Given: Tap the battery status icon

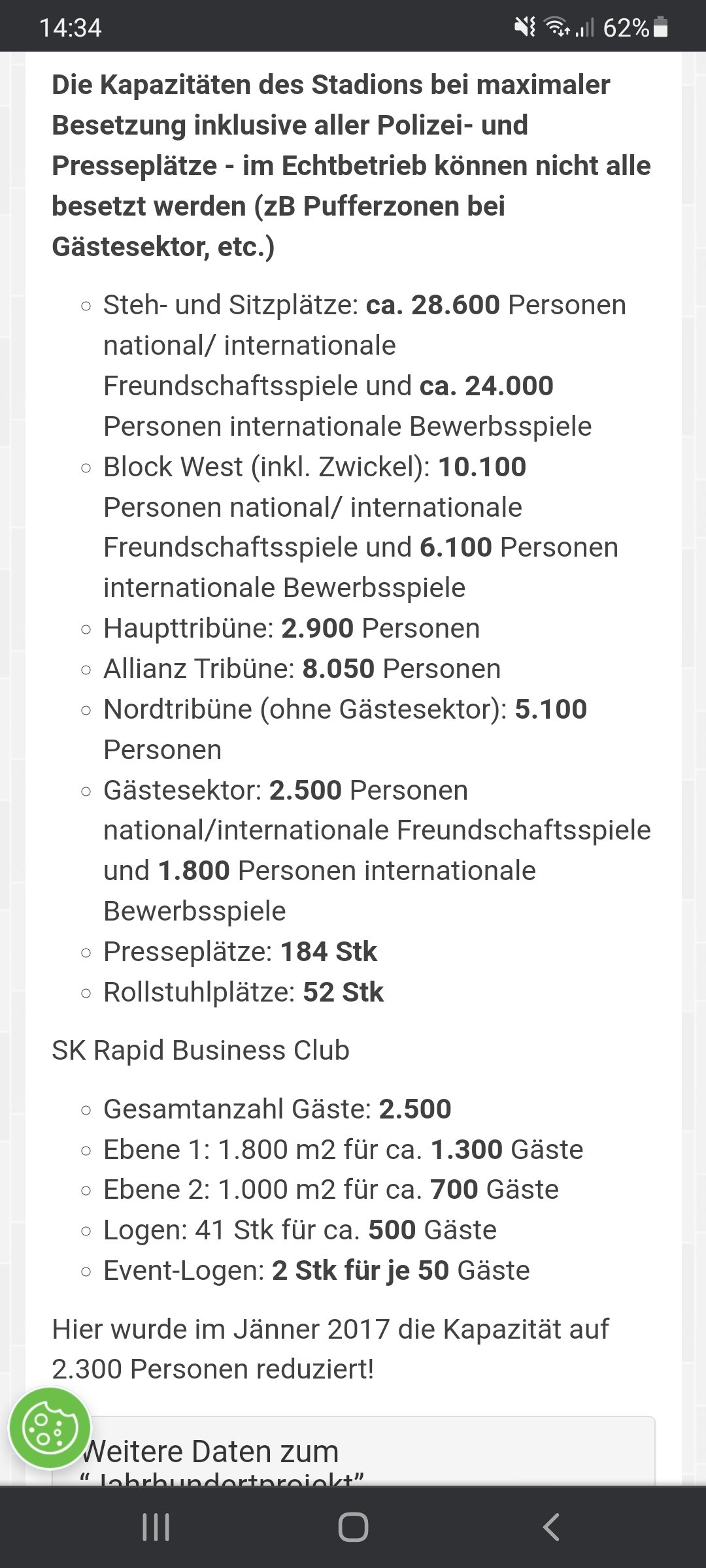Looking at the screenshot, I should pyautogui.click(x=661, y=27).
